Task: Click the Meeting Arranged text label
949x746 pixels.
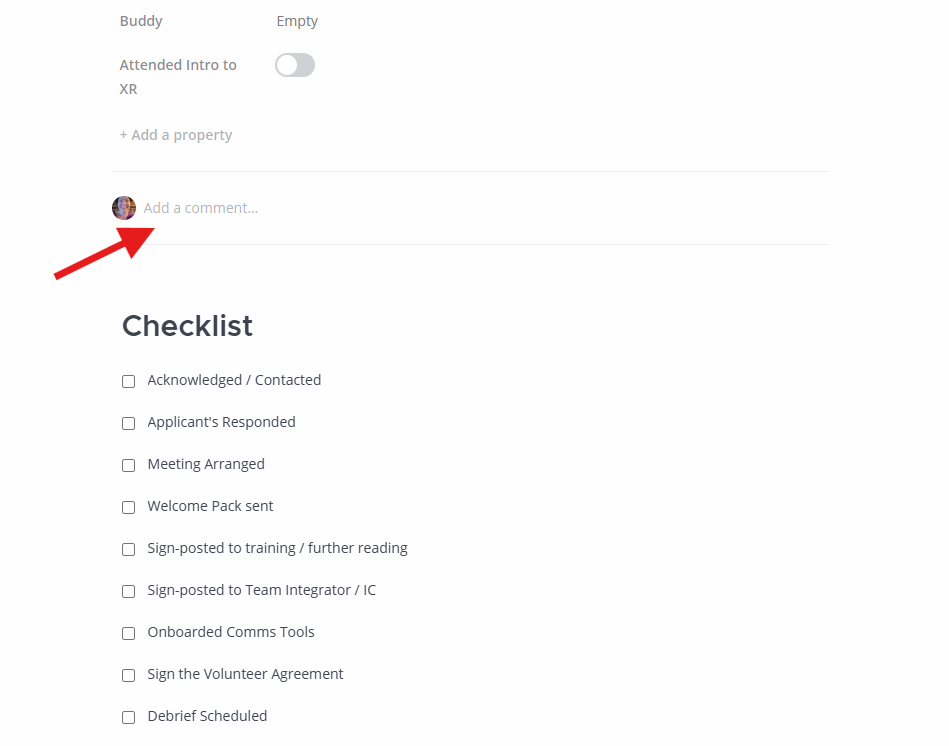Action: coord(205,464)
